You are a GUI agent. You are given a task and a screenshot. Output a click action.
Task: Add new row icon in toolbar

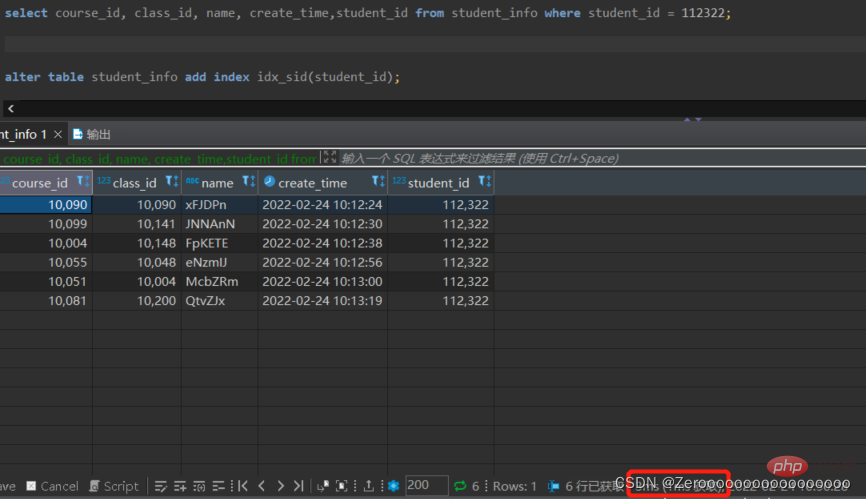pyautogui.click(x=179, y=486)
